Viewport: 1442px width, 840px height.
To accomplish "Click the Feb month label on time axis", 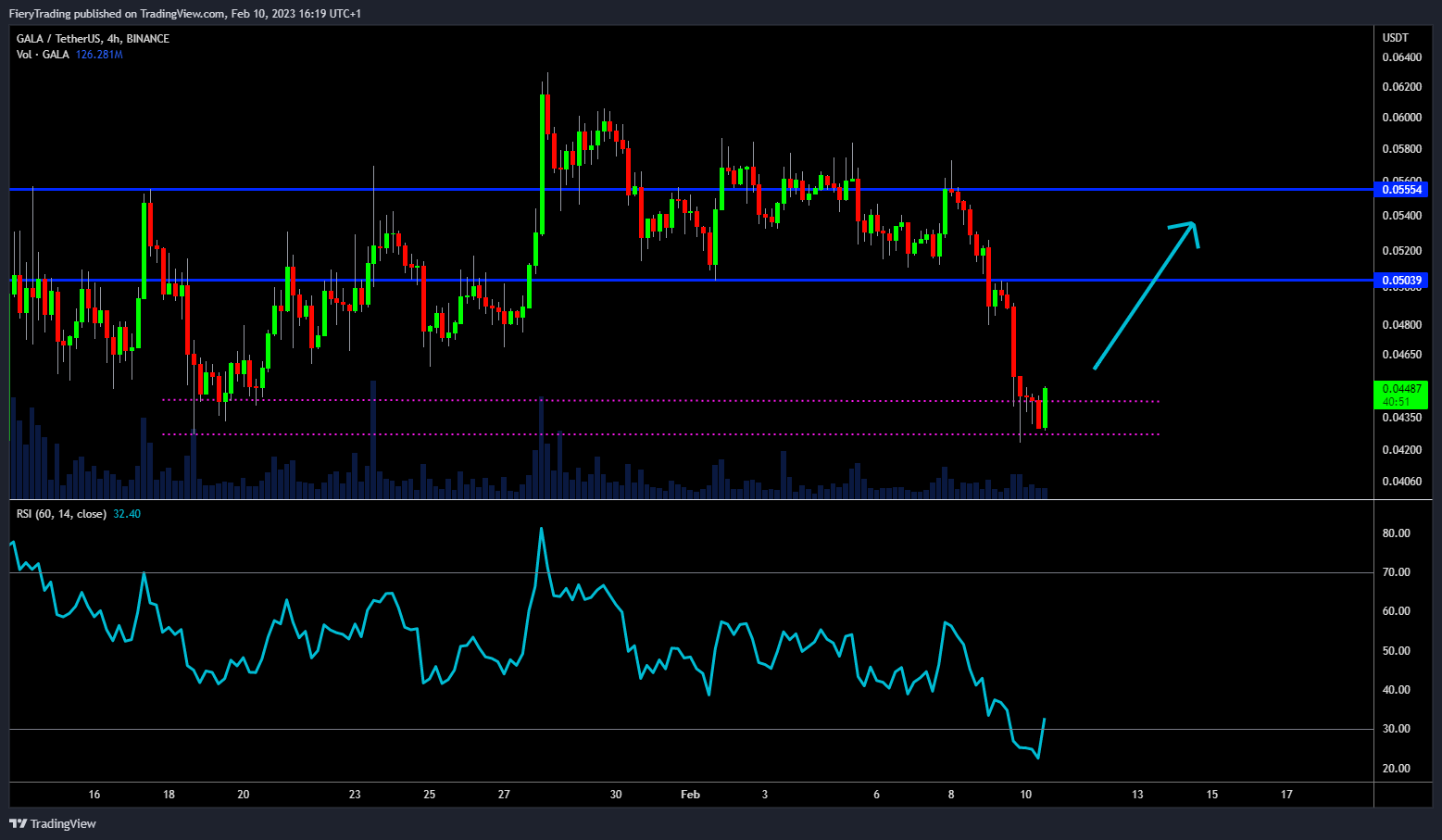I will (690, 795).
